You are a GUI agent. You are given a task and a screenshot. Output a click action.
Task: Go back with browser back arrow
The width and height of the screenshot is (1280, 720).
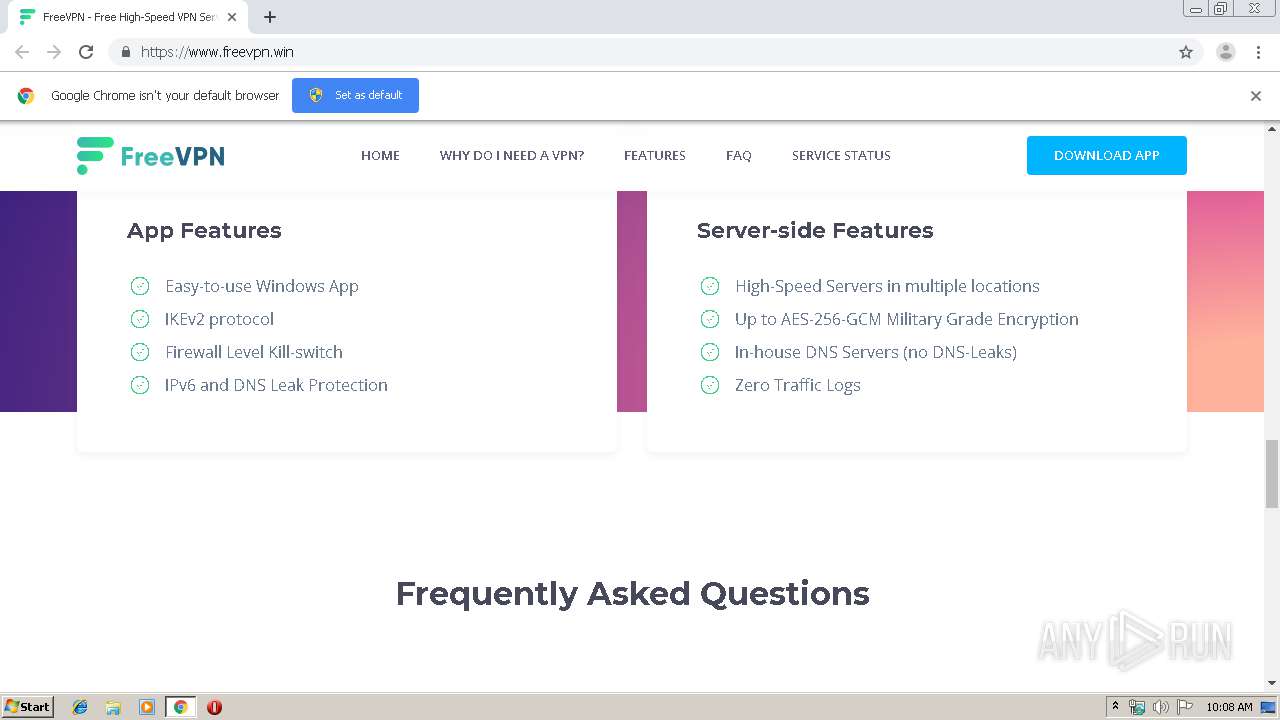[x=22, y=52]
